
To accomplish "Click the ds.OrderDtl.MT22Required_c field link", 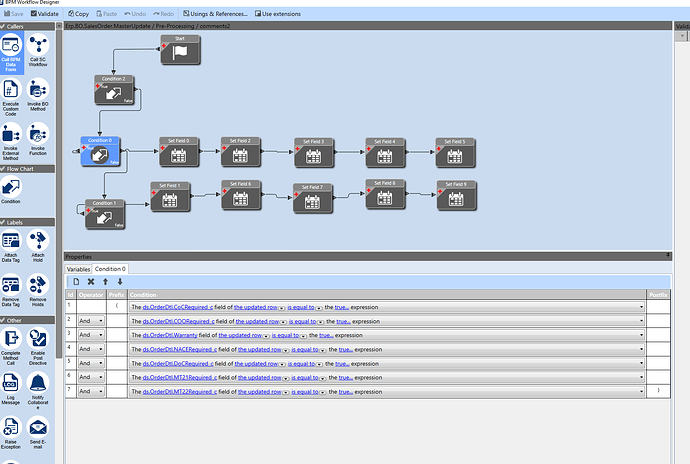I will point(180,391).
